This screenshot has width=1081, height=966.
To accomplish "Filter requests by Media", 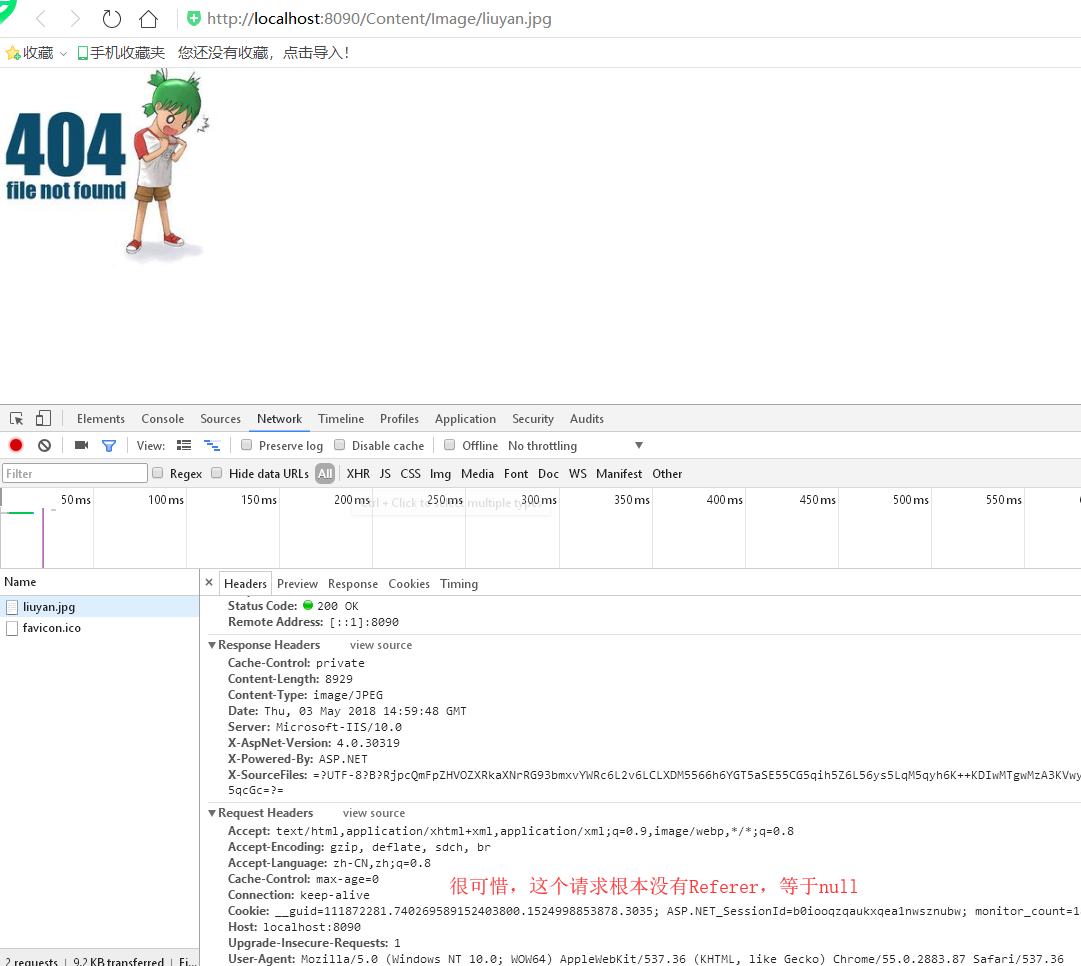I will point(477,474).
